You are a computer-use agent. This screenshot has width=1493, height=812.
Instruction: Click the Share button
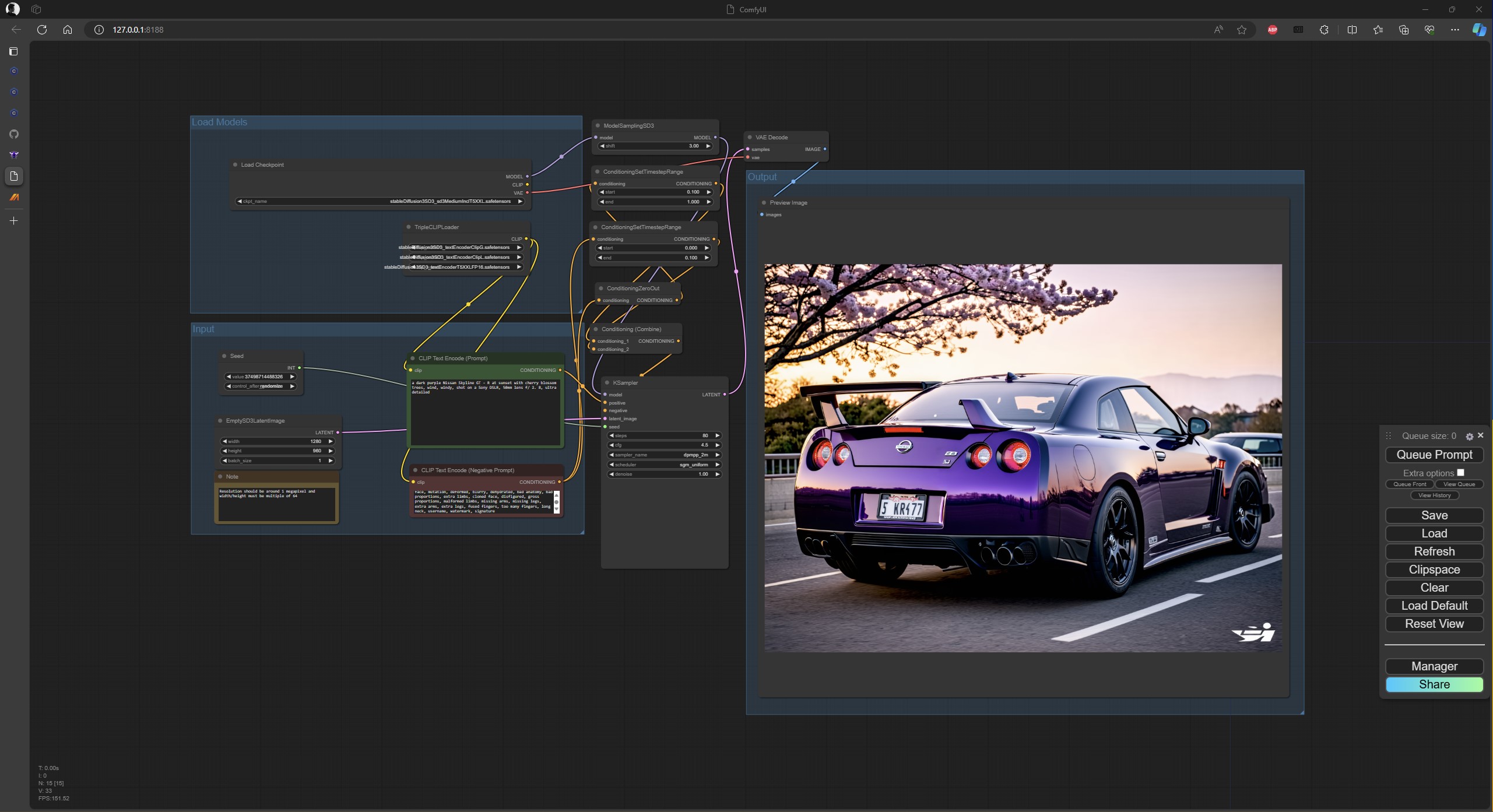tap(1434, 684)
